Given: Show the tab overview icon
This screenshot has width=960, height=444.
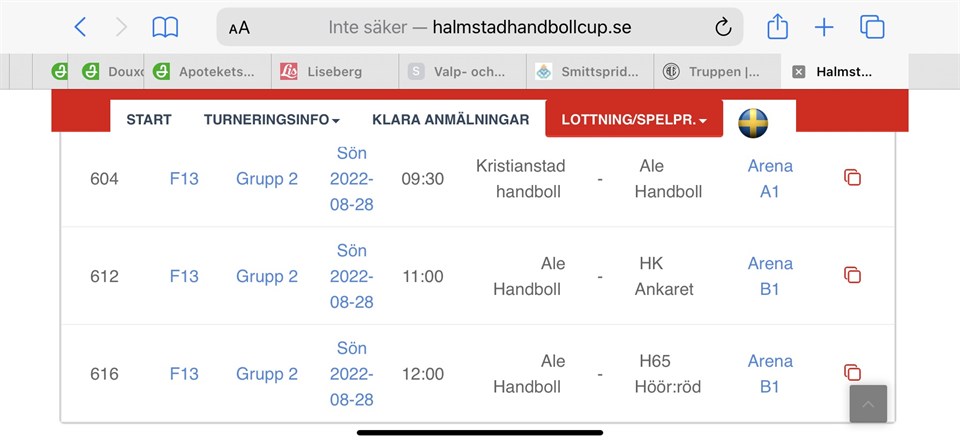Looking at the screenshot, I should (x=872, y=27).
